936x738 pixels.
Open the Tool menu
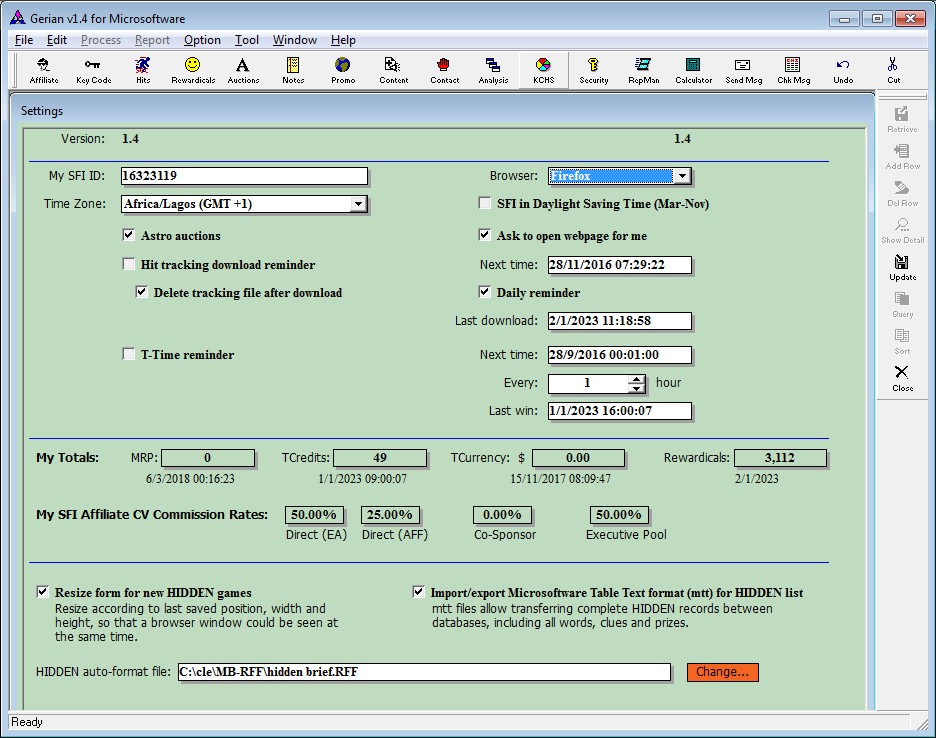click(247, 40)
